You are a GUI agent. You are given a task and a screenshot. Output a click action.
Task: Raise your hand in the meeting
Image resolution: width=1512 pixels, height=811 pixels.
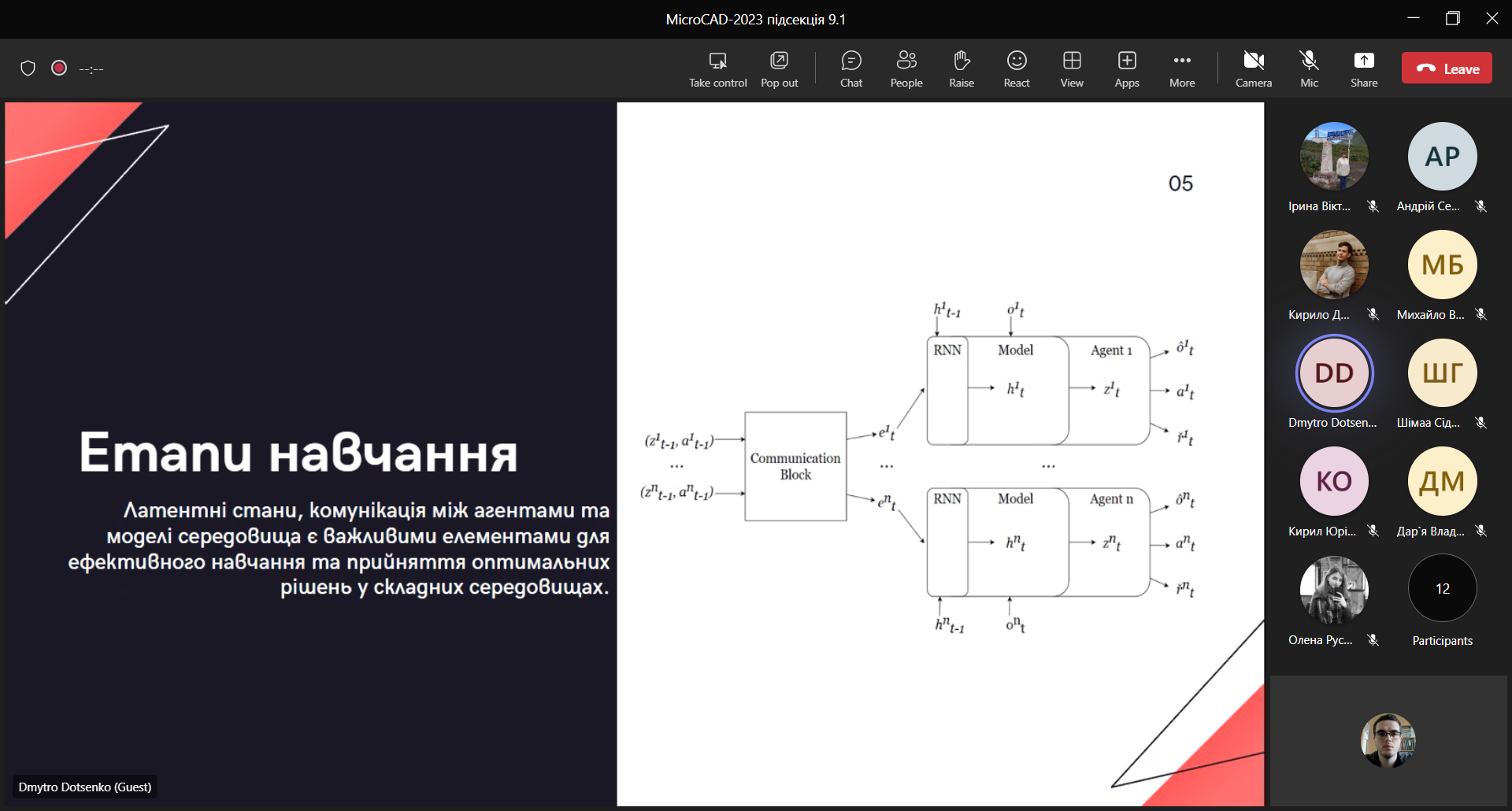point(961,69)
